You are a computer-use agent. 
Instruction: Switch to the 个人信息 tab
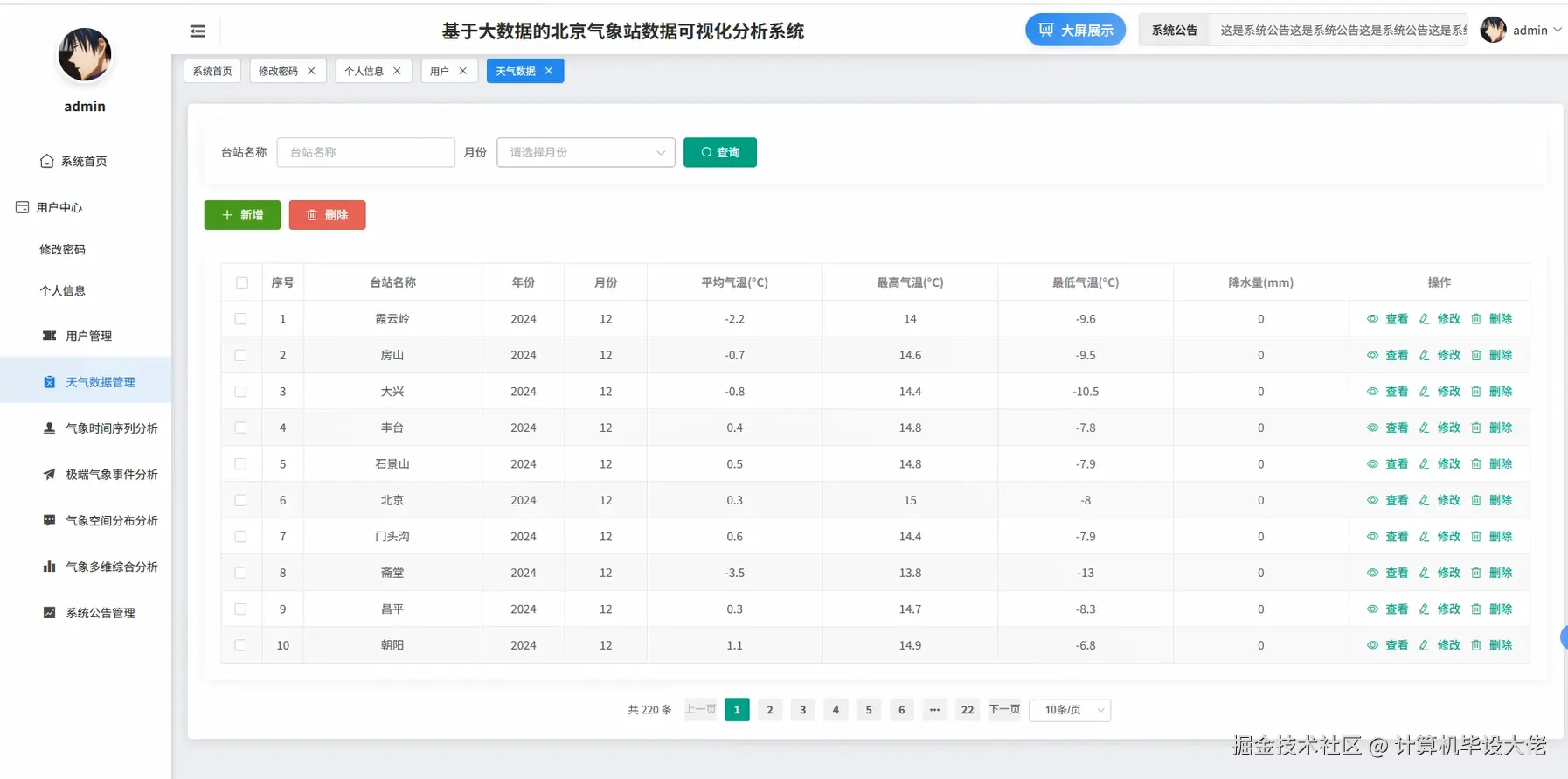(364, 71)
